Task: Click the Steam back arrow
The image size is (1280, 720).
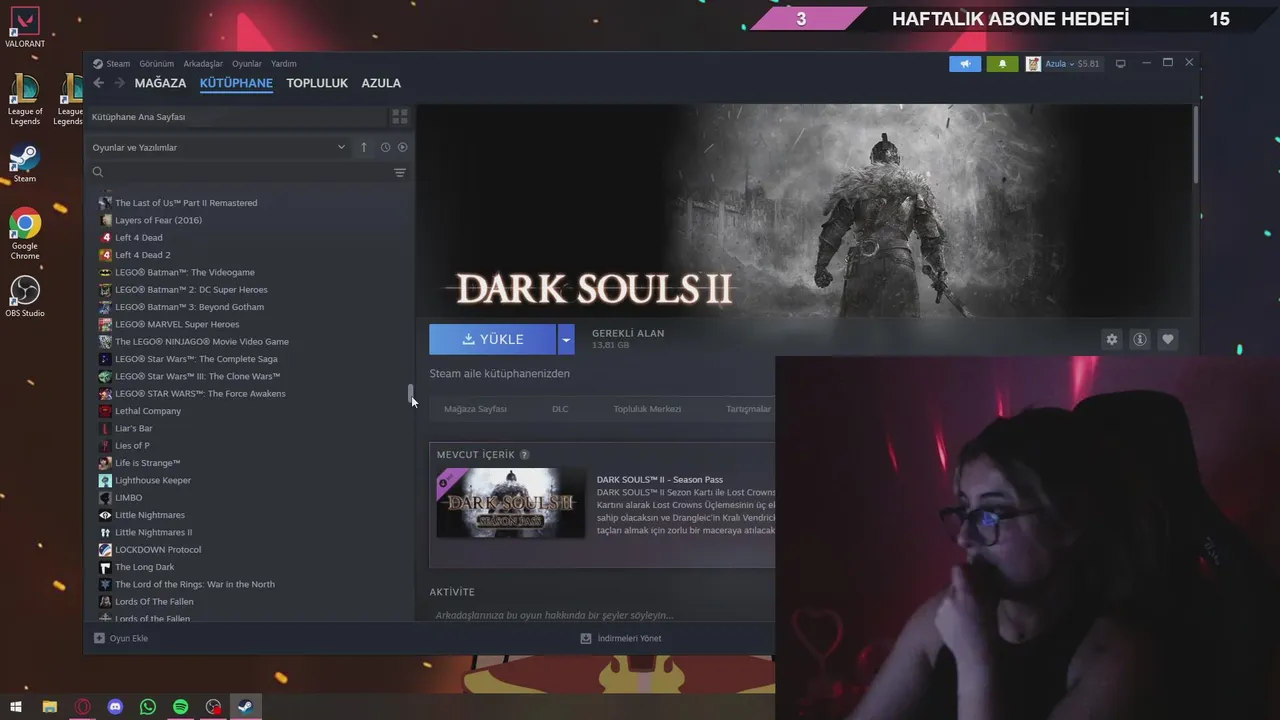Action: pyautogui.click(x=98, y=83)
